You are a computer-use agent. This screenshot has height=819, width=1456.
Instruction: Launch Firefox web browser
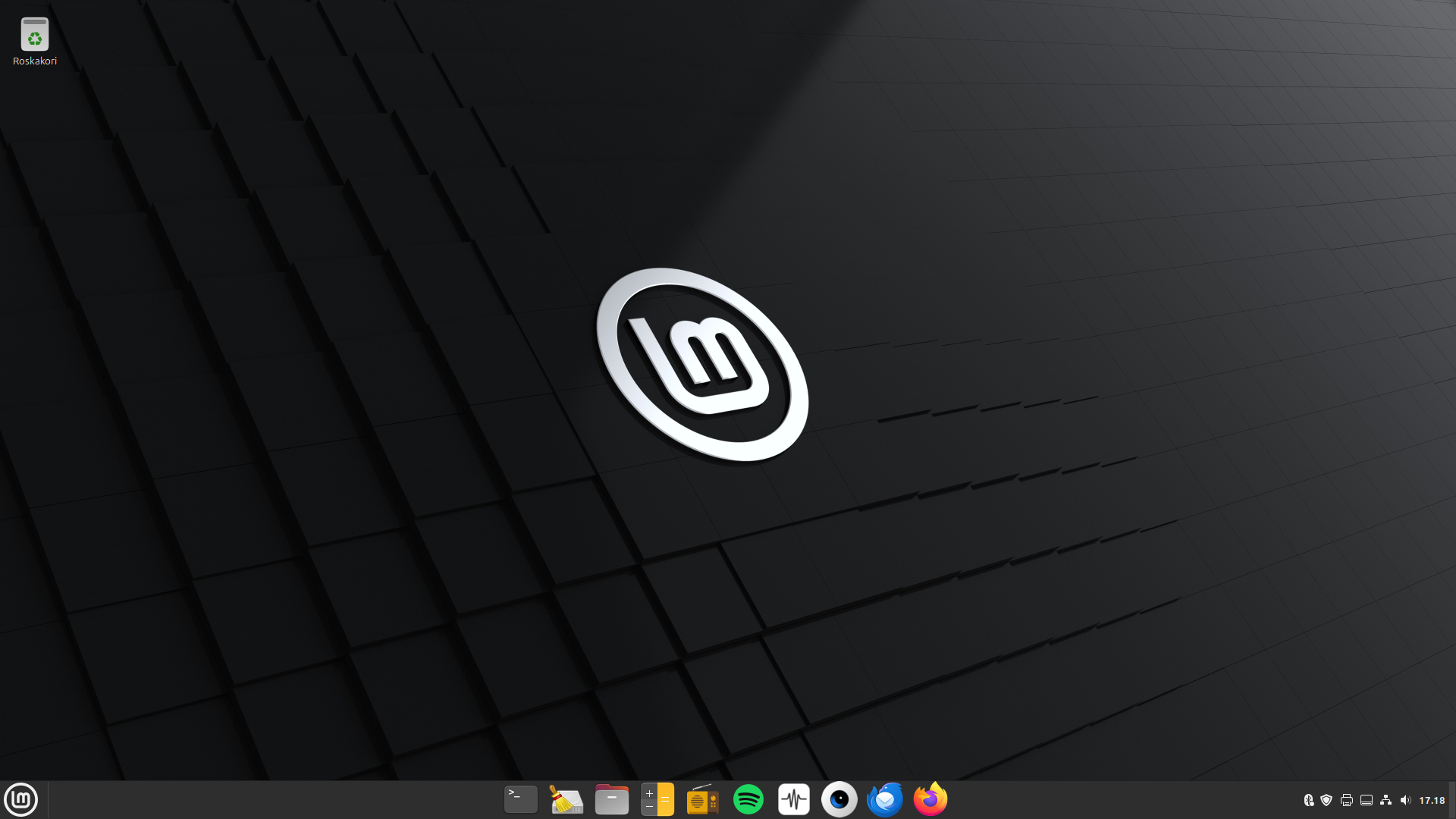(x=930, y=799)
